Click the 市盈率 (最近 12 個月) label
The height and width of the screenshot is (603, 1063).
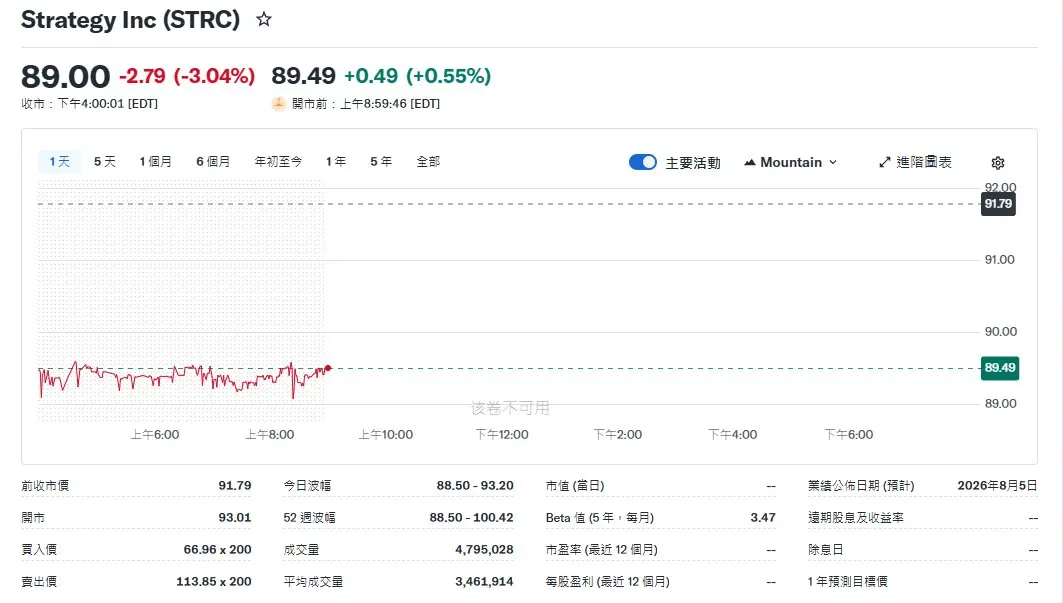[x=601, y=549]
